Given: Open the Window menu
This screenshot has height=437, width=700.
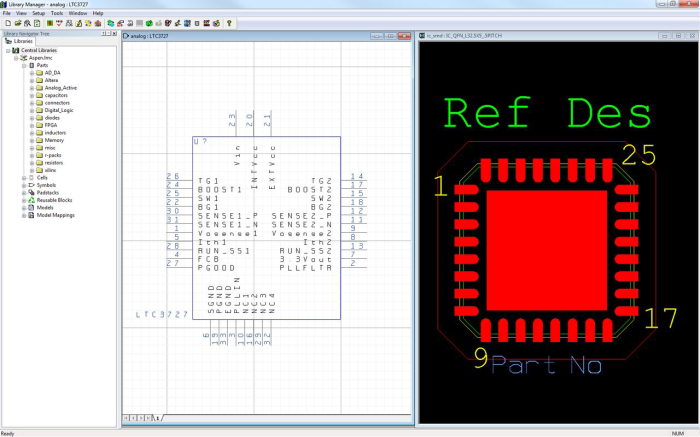Looking at the screenshot, I should 78,13.
